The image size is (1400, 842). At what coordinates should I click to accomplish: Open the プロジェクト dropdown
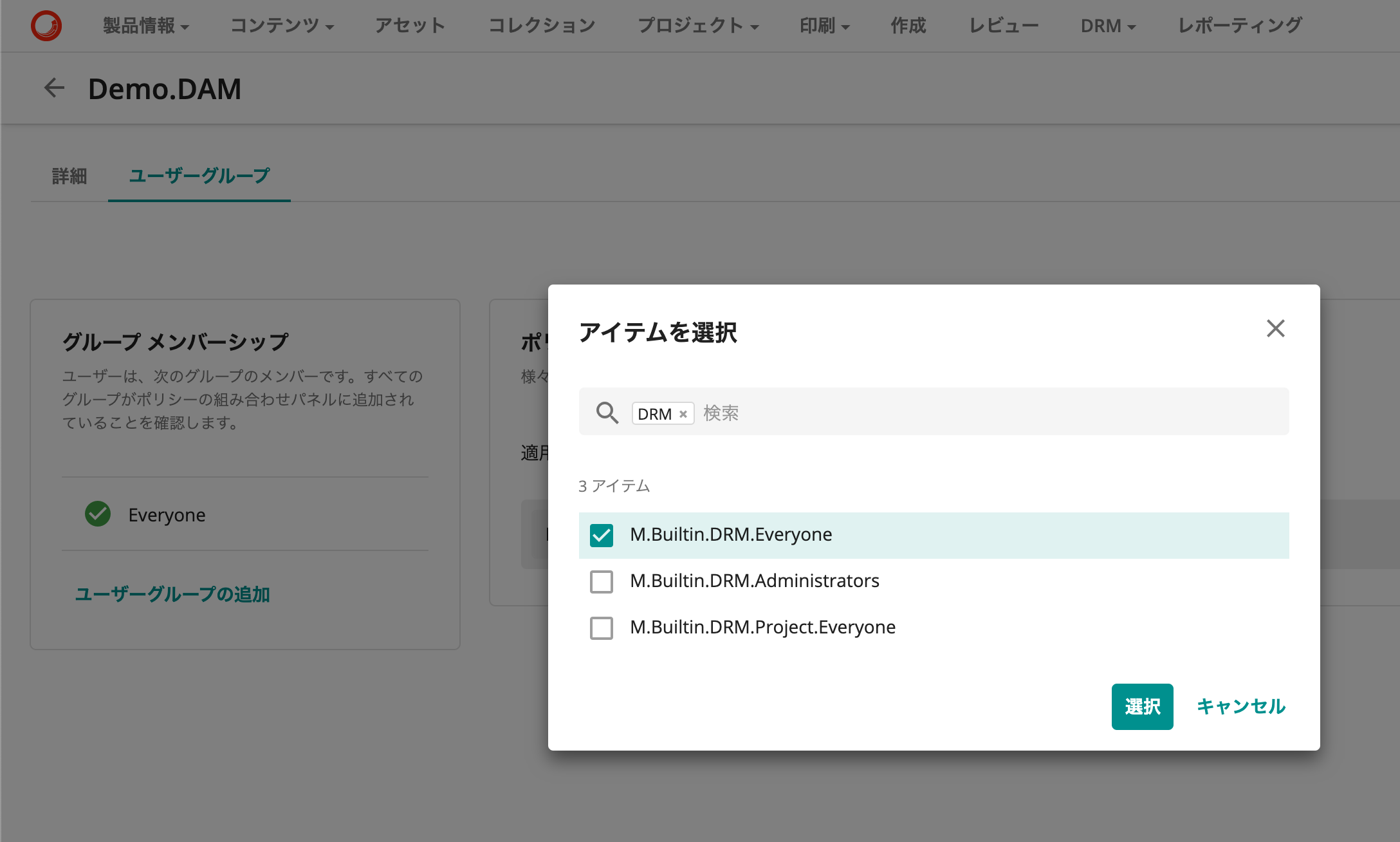point(697,26)
